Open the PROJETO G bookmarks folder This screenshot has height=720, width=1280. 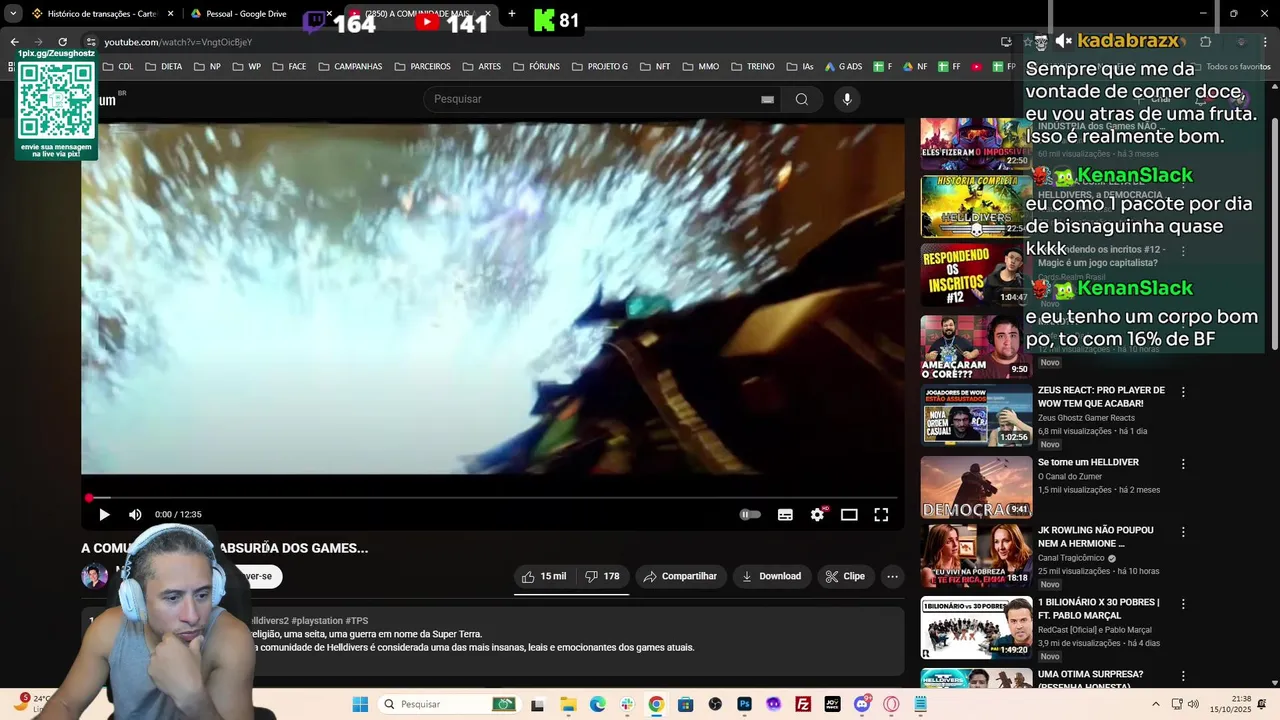point(600,67)
